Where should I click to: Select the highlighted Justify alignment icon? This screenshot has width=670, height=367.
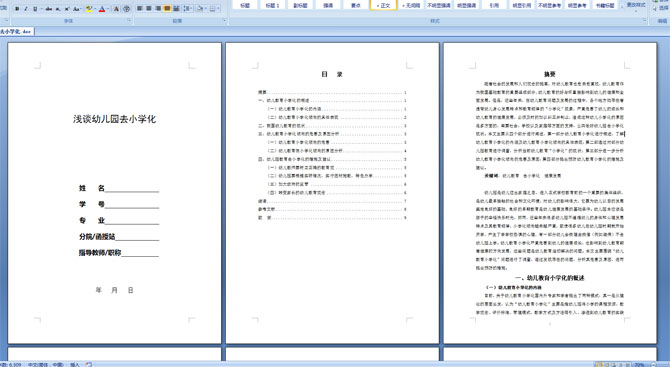167,9
